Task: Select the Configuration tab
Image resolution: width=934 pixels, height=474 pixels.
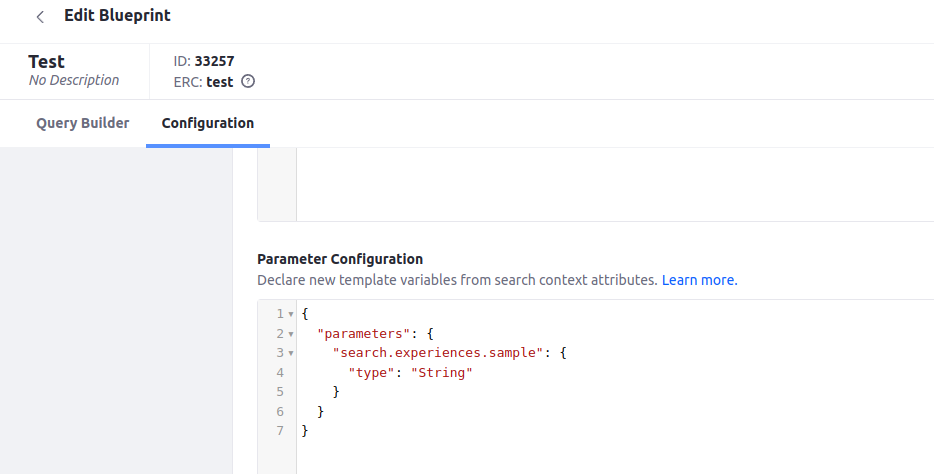Action: pyautogui.click(x=208, y=123)
